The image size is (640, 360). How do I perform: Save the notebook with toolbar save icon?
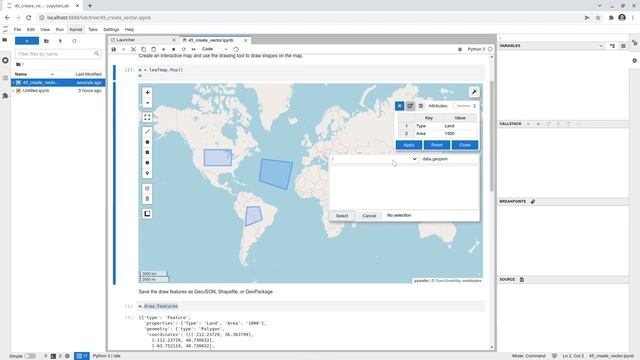pyautogui.click(x=114, y=49)
